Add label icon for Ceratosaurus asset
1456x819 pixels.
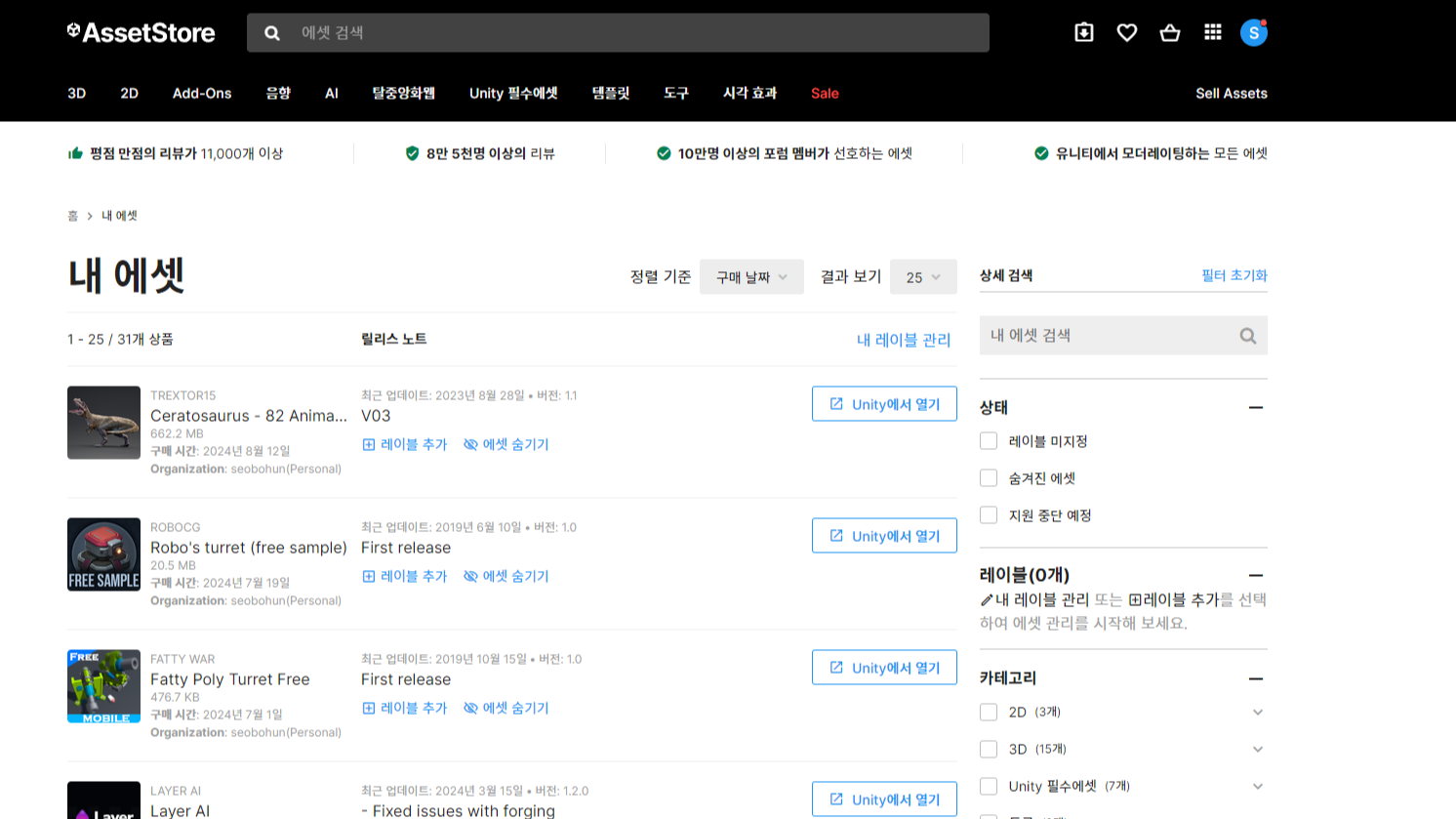(369, 444)
